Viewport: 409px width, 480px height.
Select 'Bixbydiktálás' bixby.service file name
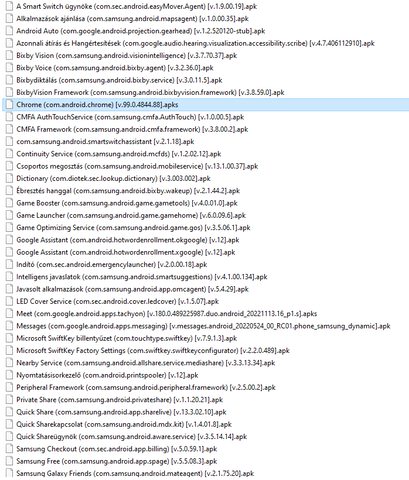pos(119,80)
